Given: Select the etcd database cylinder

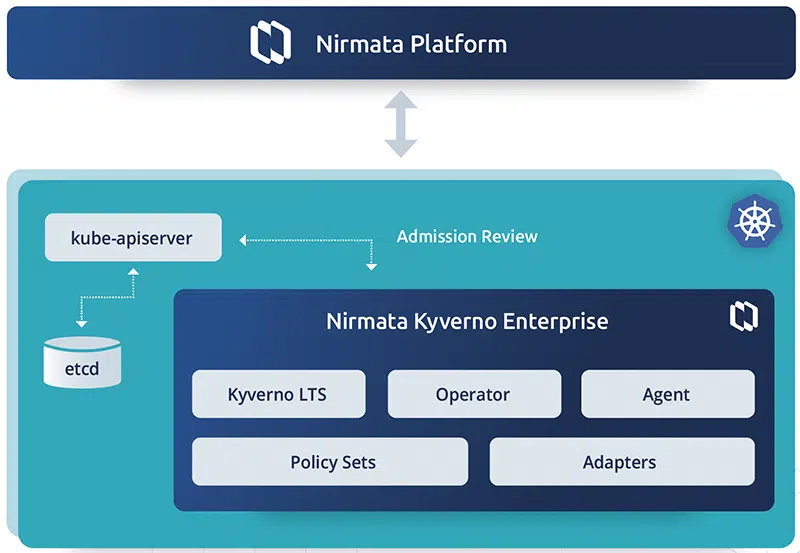Looking at the screenshot, I should click(82, 363).
